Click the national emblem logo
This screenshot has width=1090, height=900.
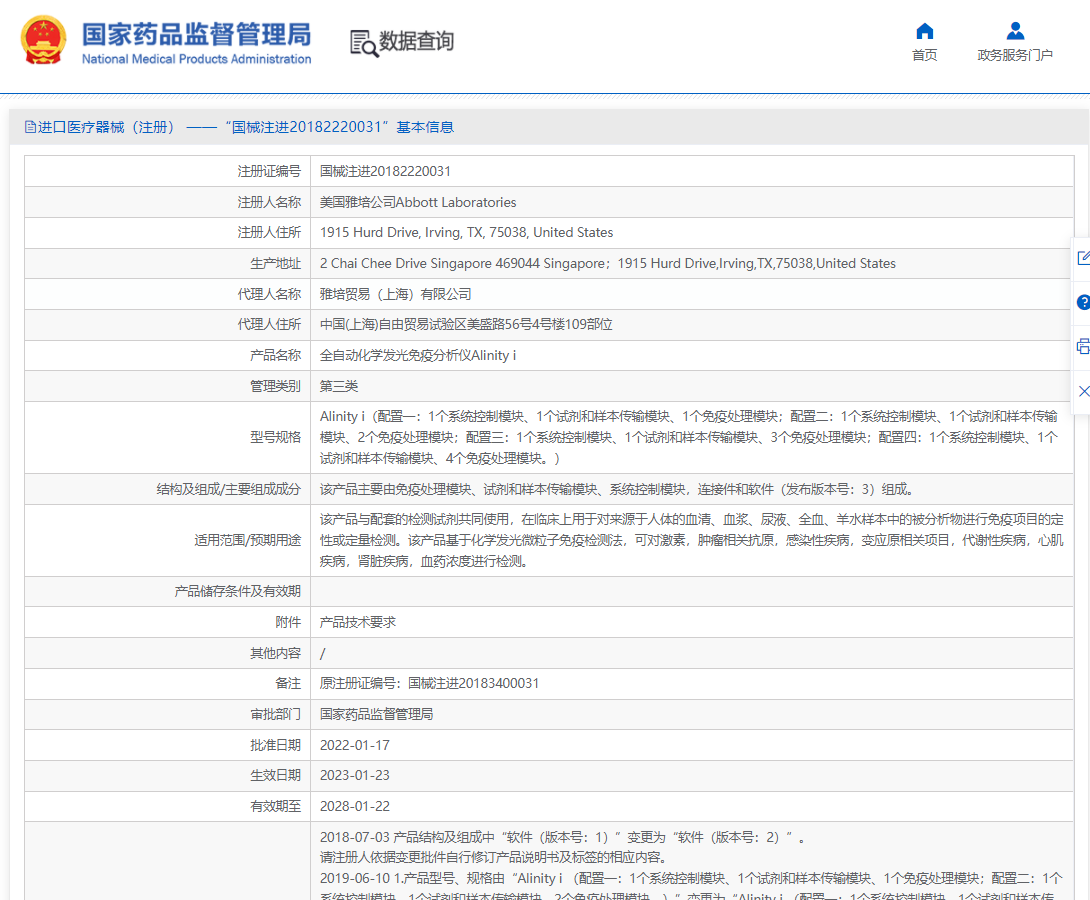(44, 40)
